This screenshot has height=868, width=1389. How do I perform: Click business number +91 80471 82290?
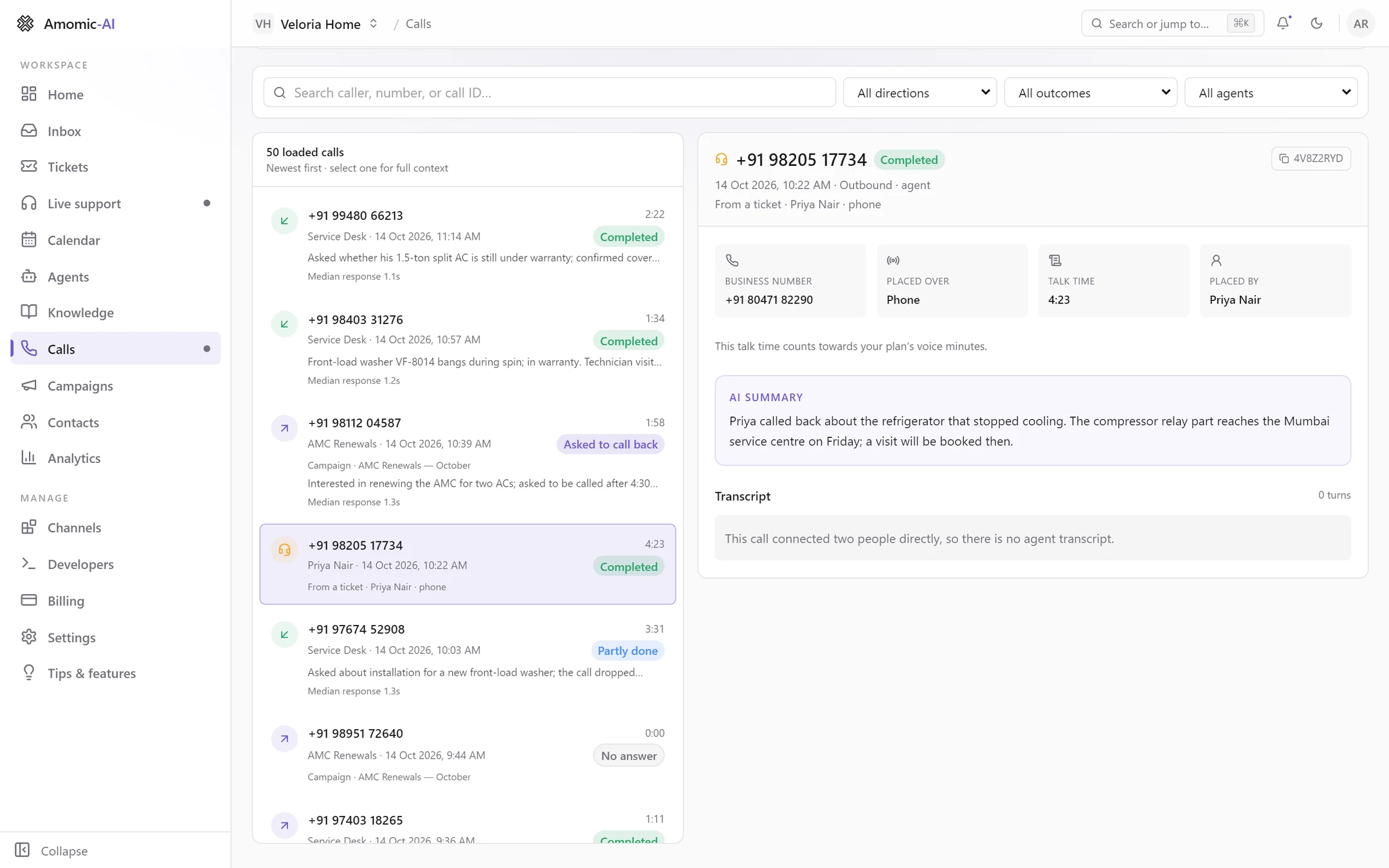point(768,300)
